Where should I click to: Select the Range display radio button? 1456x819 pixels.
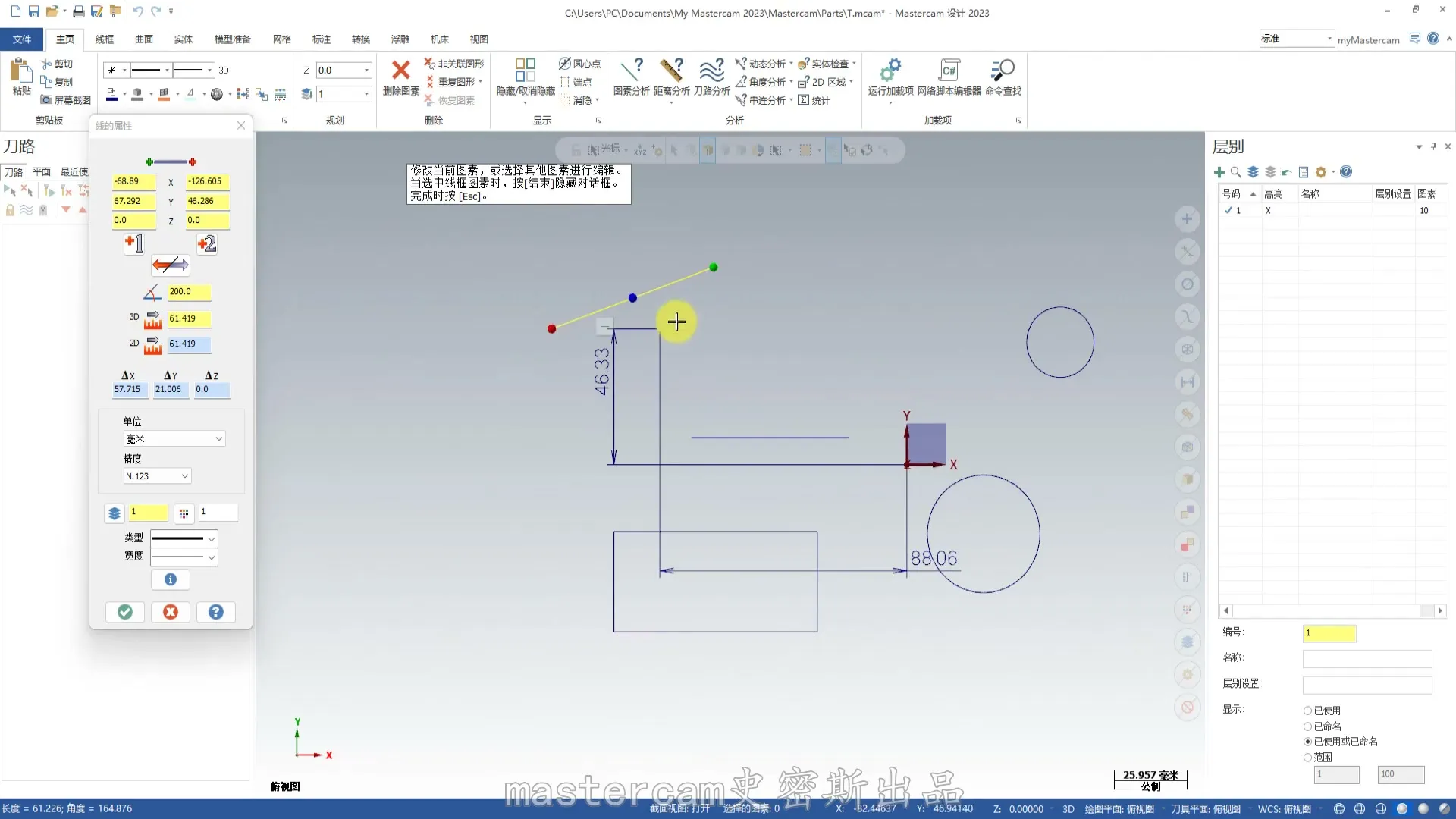pyautogui.click(x=1307, y=758)
